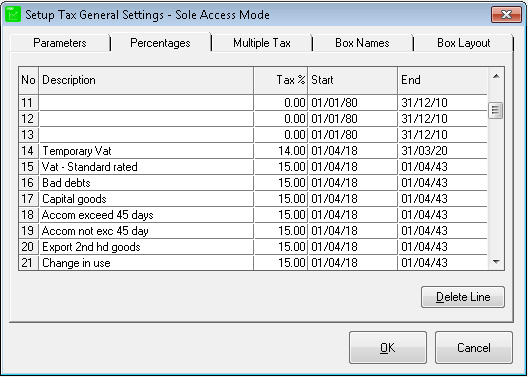
Task: Switch to the Parameters tab
Action: [x=60, y=43]
